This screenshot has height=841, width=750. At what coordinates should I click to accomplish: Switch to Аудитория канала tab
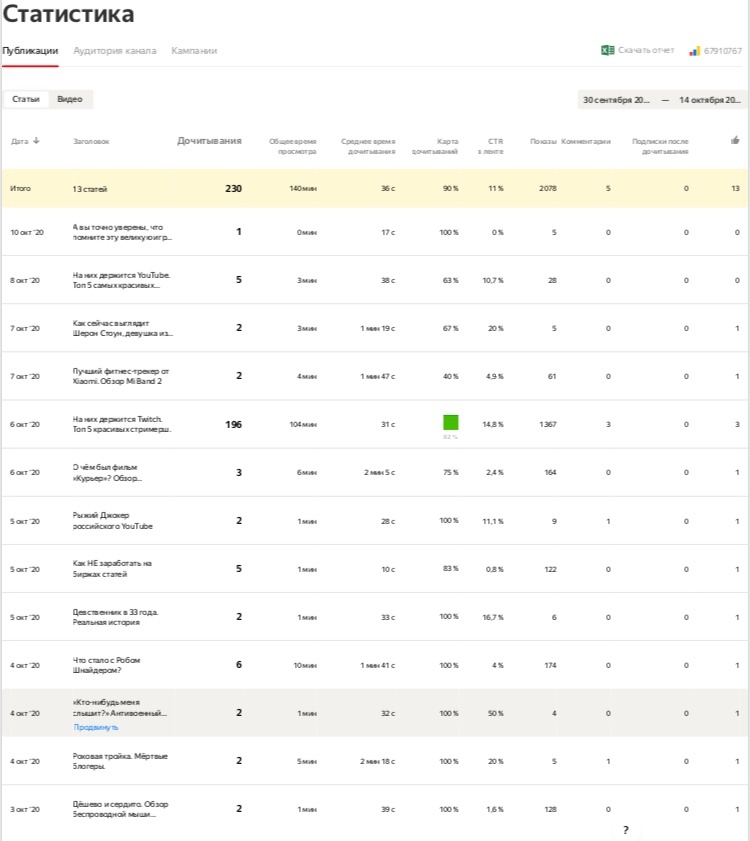click(115, 51)
